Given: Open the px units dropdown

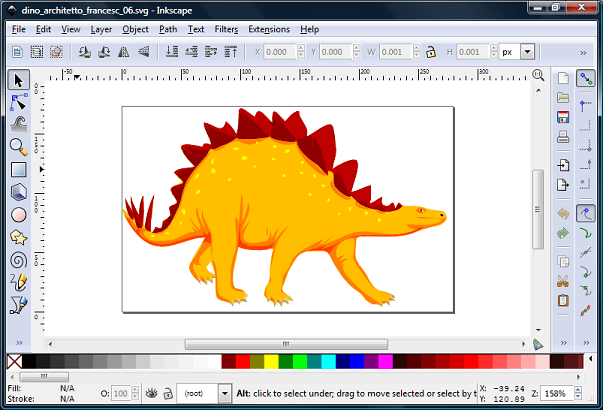Looking at the screenshot, I should 528,52.
